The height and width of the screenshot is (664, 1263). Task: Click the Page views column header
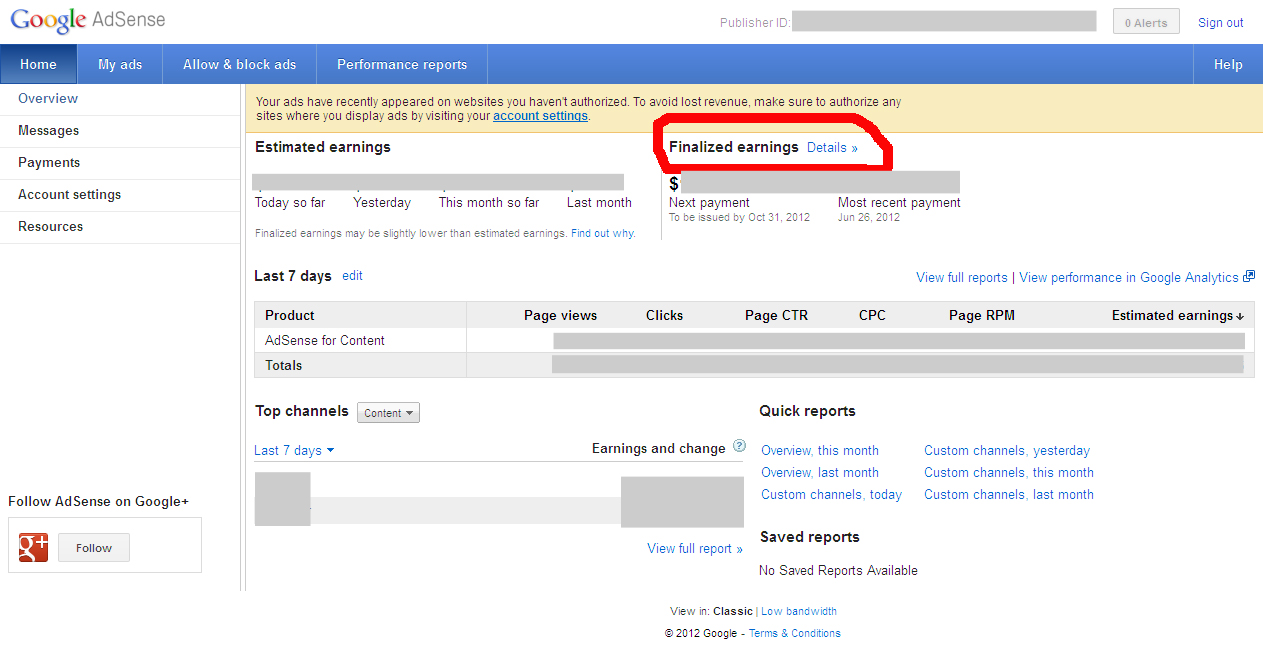(560, 316)
